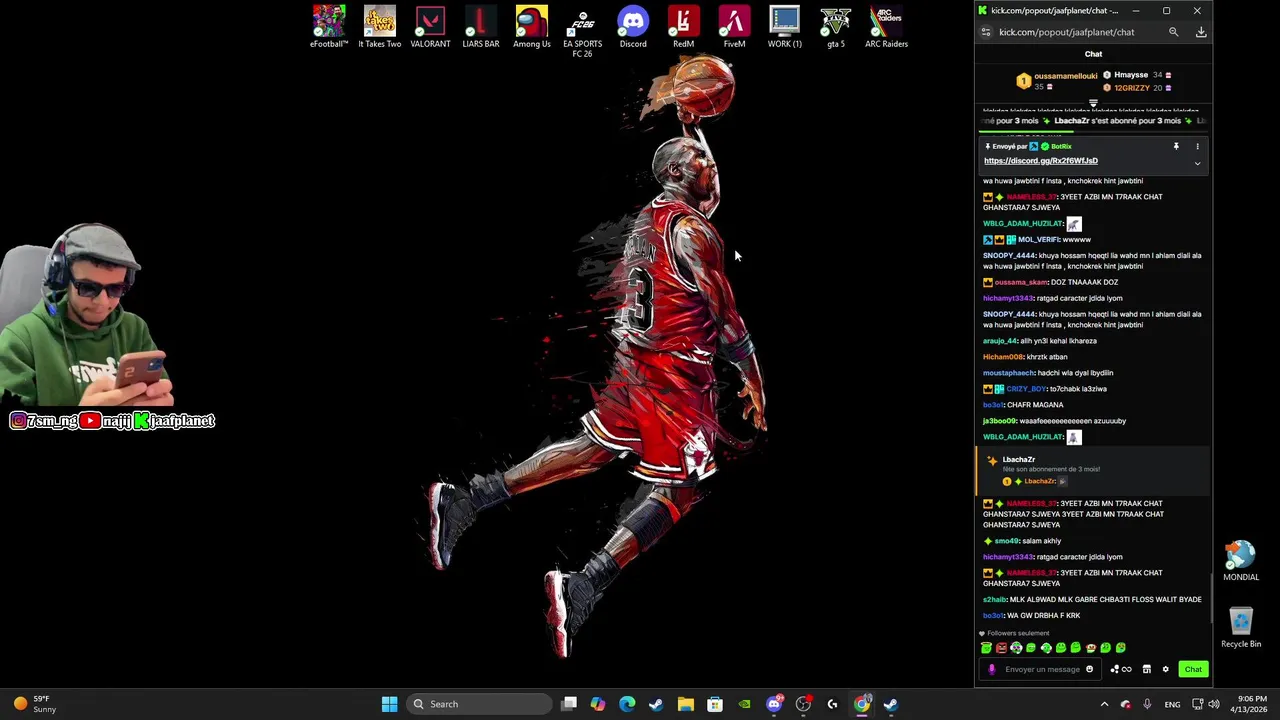Open Microsoft Store from taskbar

point(715,704)
